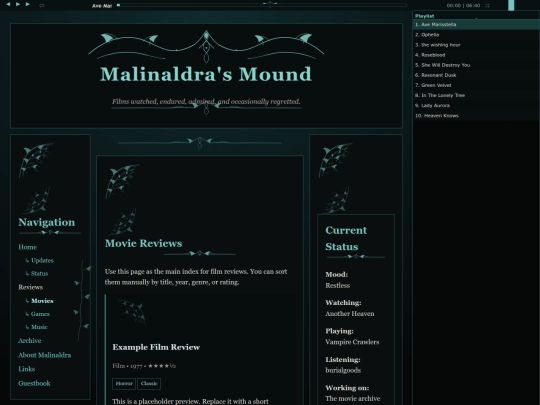Open the Updates sub-link under Home

coord(42,260)
